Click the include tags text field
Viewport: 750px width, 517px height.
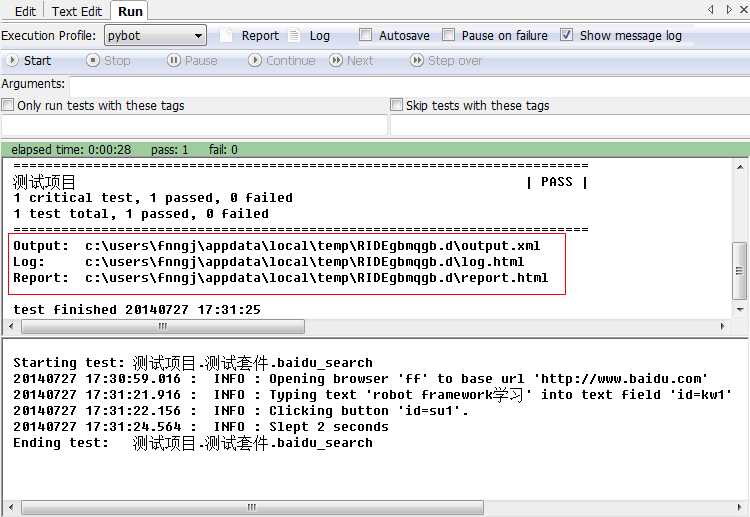[x=194, y=126]
